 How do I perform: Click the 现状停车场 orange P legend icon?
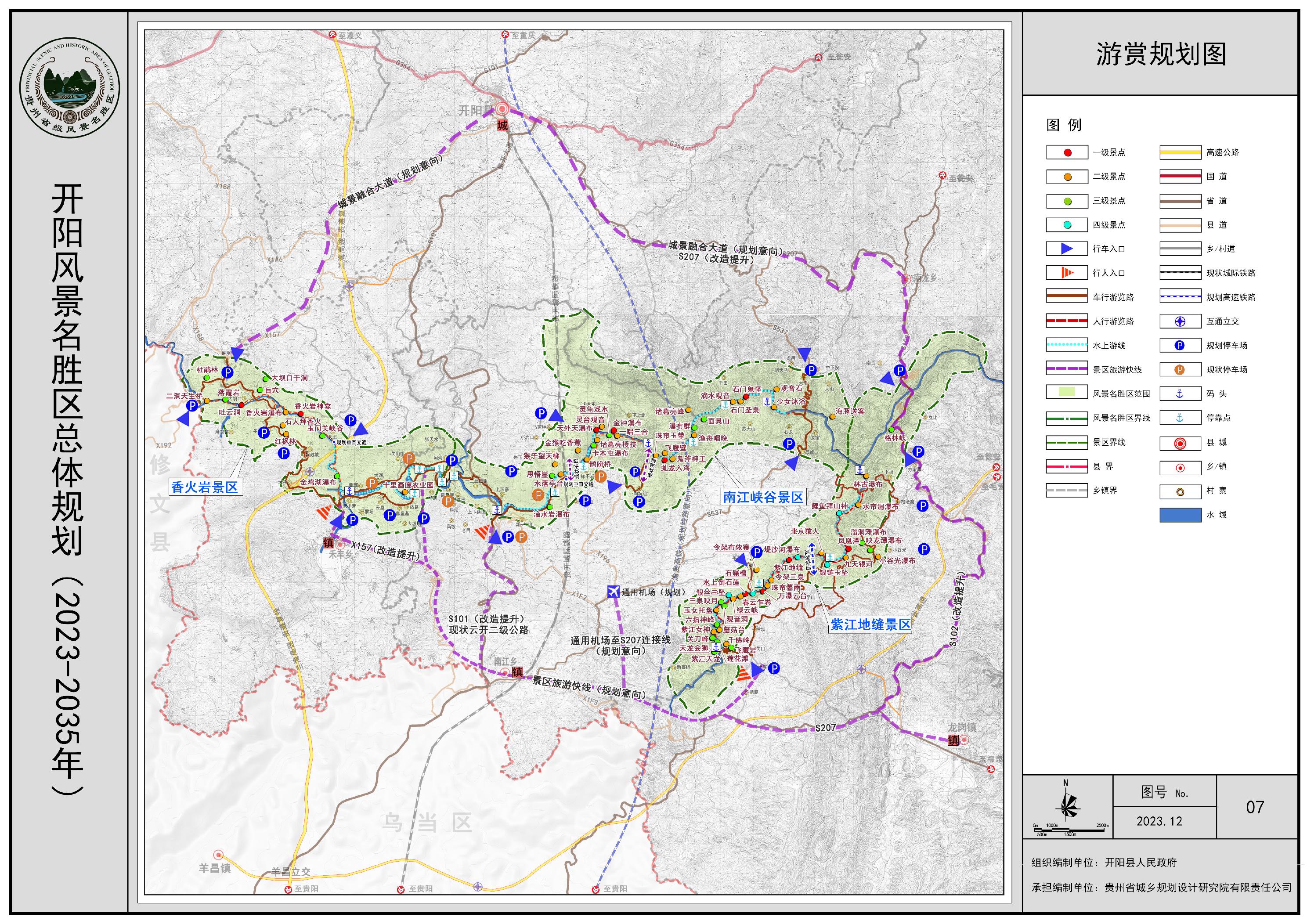(x=1180, y=369)
